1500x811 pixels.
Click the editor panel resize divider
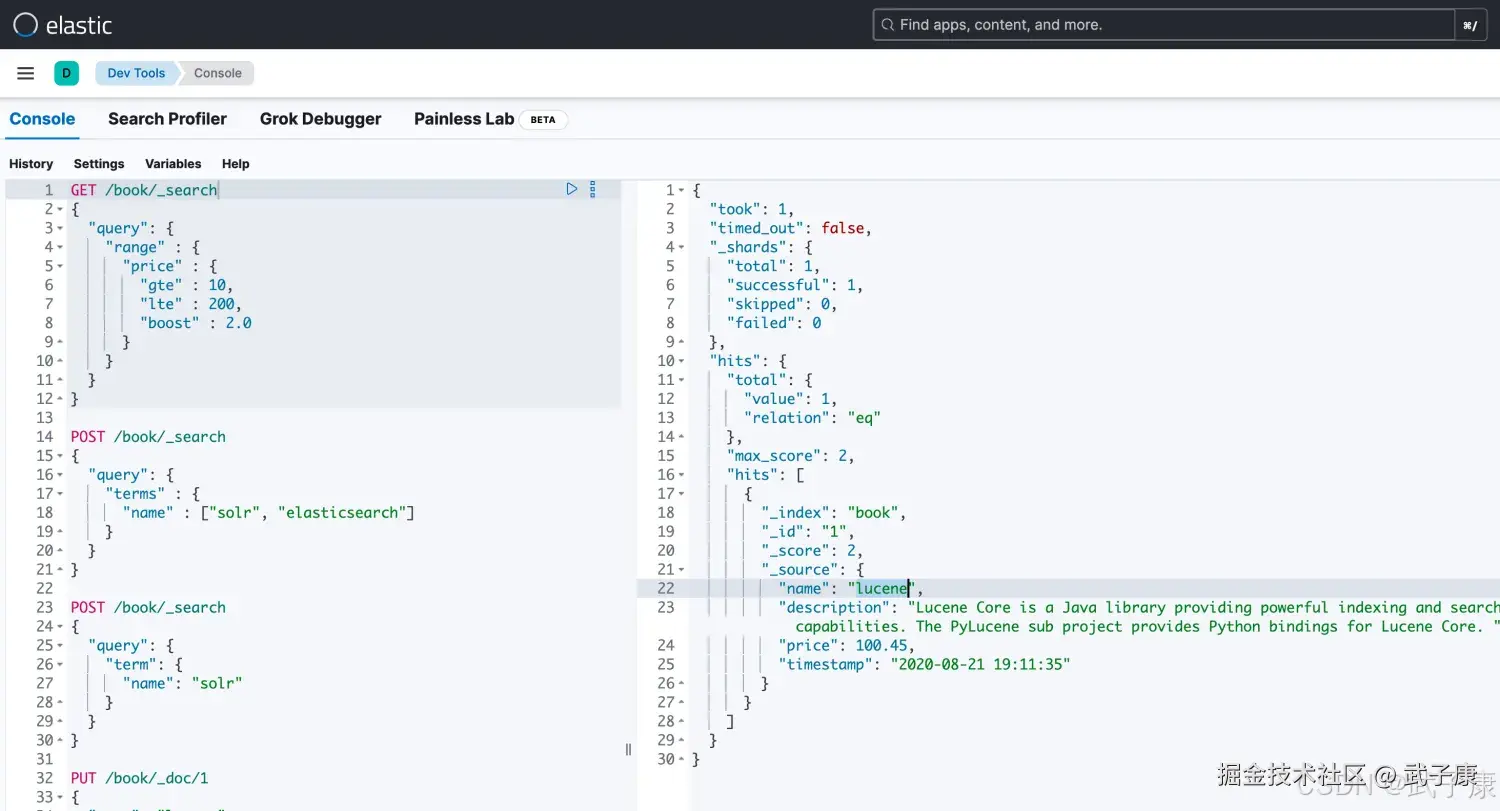628,749
